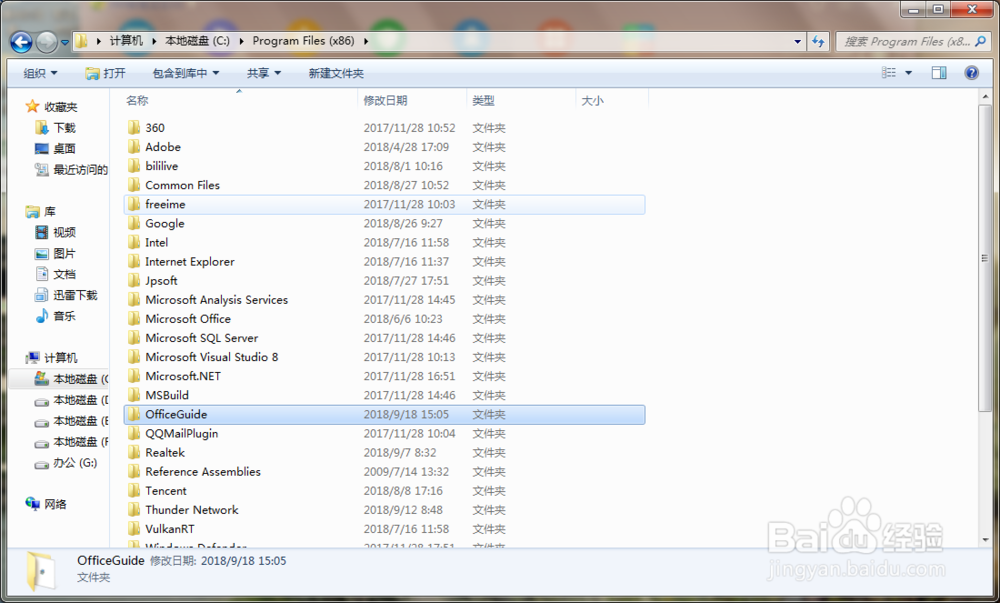Image resolution: width=1000 pixels, height=603 pixels.
Task: Select 计算机 in navigation pane
Action: click(x=52, y=358)
